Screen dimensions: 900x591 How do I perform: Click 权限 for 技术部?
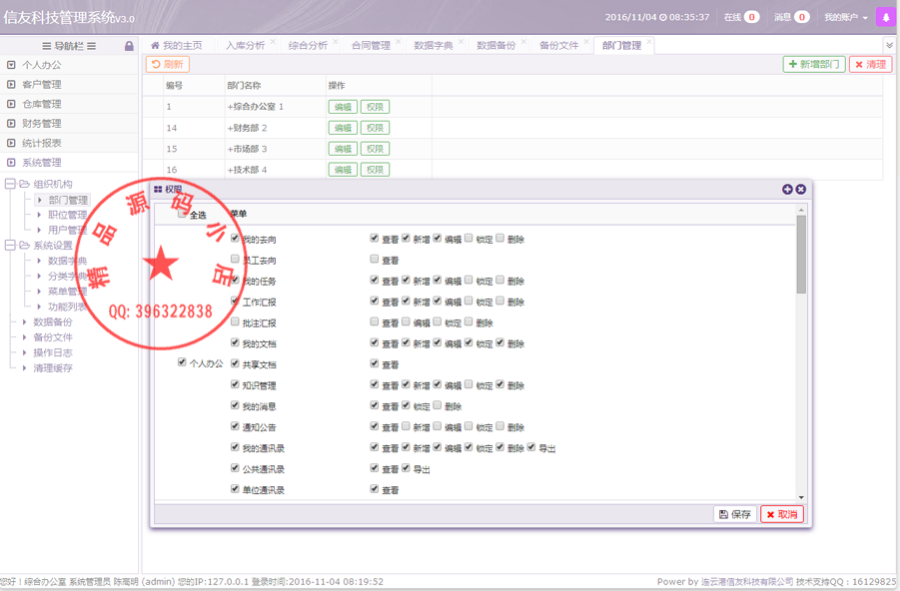[375, 169]
